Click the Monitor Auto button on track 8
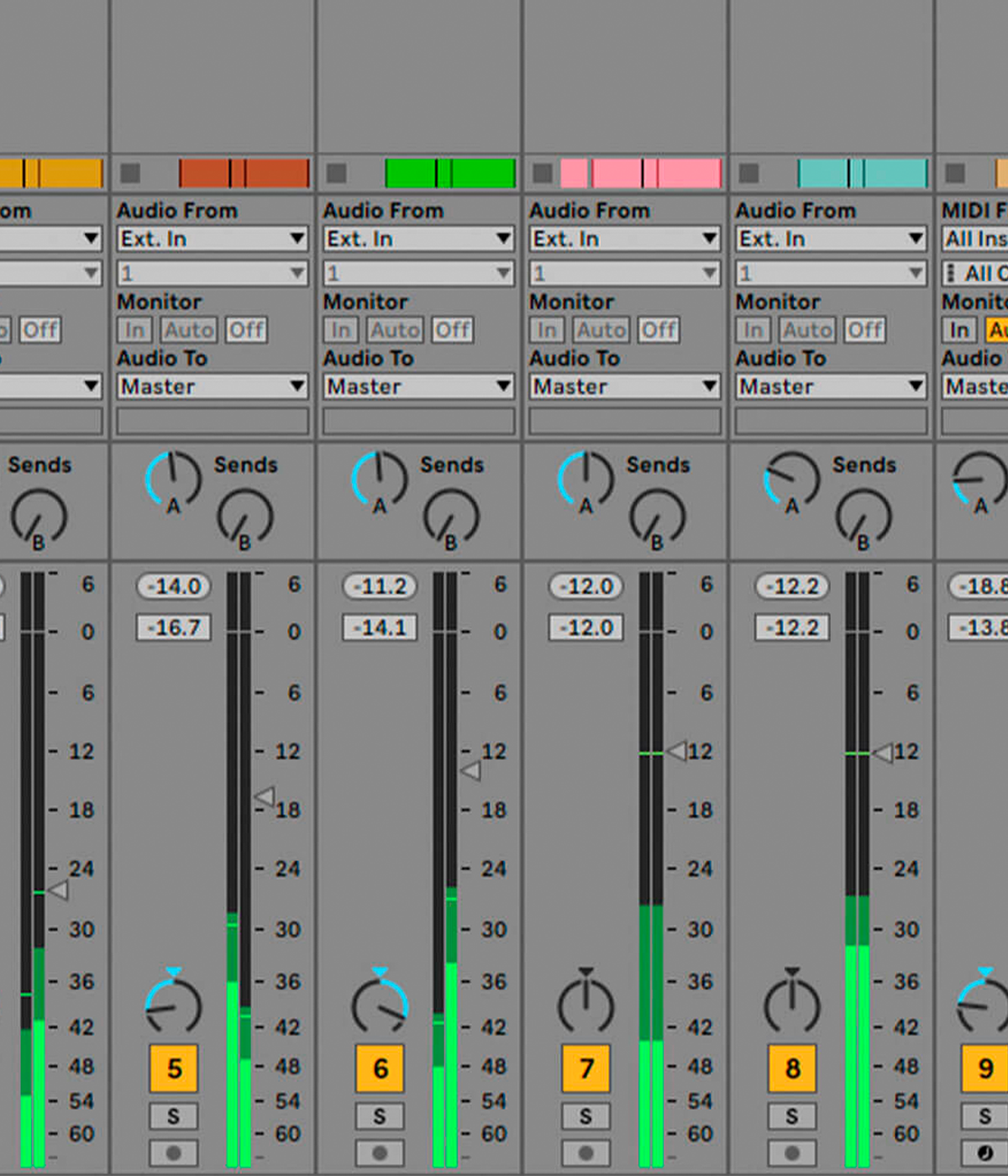Image resolution: width=1008 pixels, height=1176 pixels. tap(806, 330)
